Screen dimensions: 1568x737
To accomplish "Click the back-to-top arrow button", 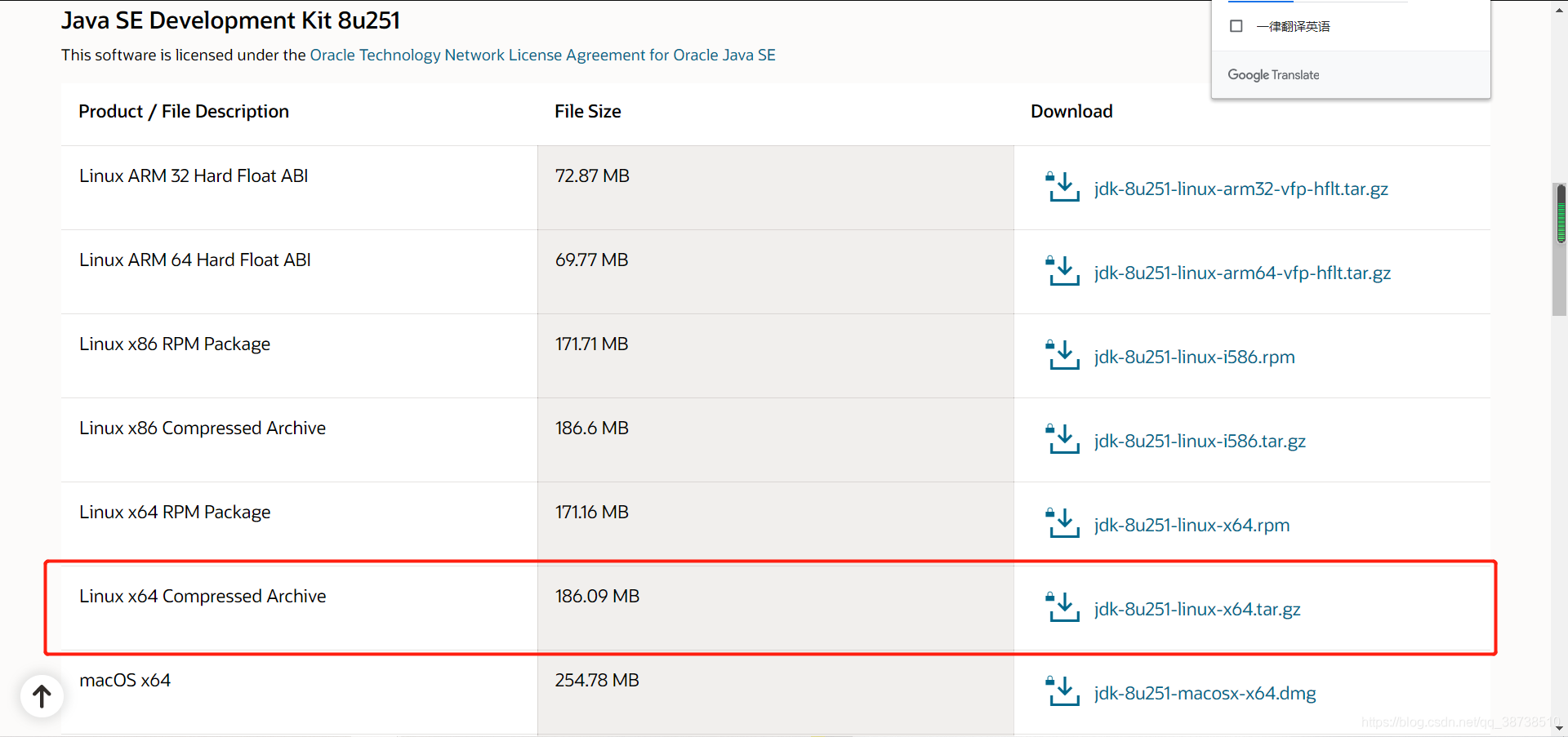I will pyautogui.click(x=42, y=696).
